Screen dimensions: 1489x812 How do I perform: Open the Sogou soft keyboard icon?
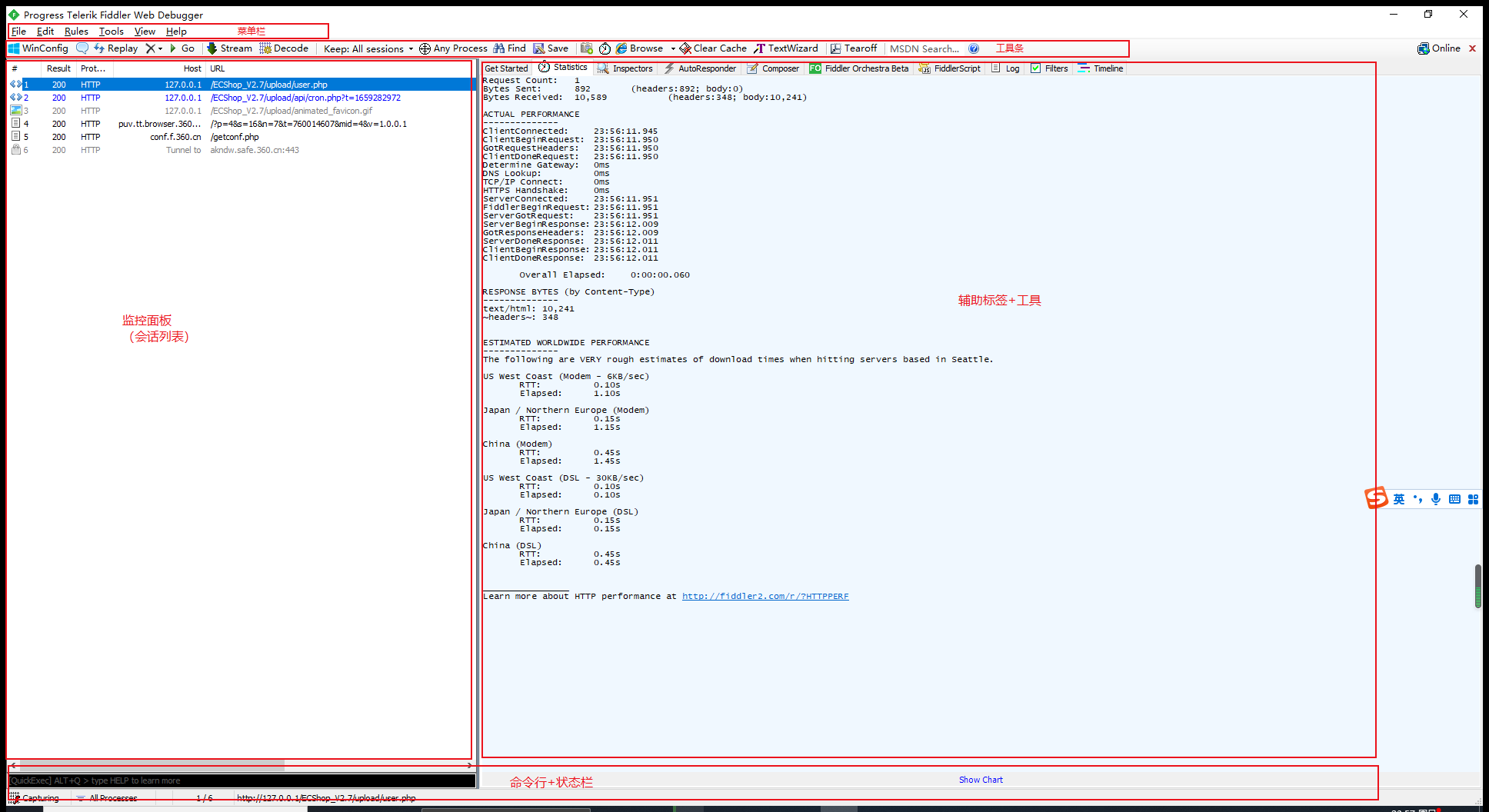point(1454,499)
